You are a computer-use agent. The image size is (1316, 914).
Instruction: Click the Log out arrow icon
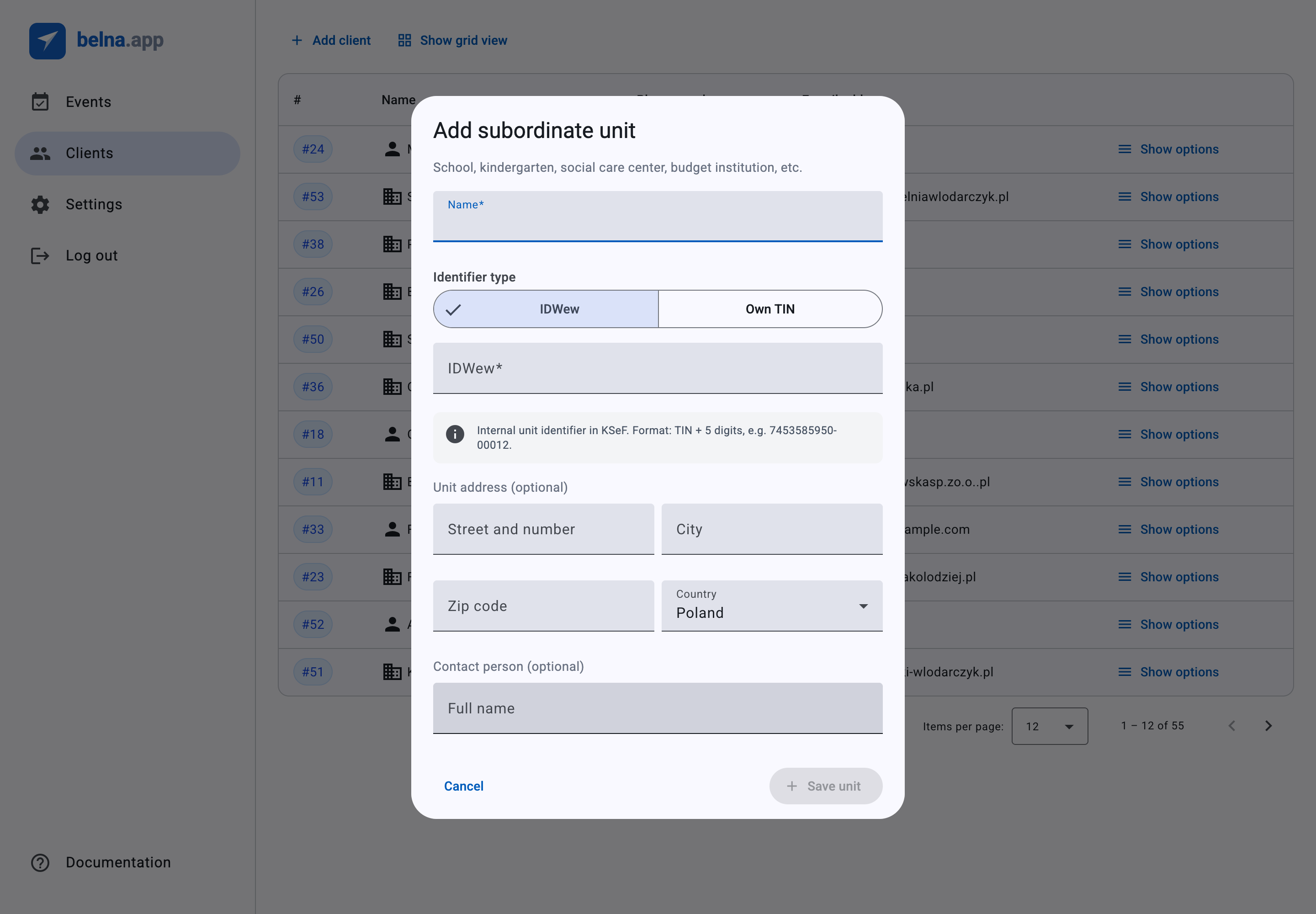(x=40, y=255)
